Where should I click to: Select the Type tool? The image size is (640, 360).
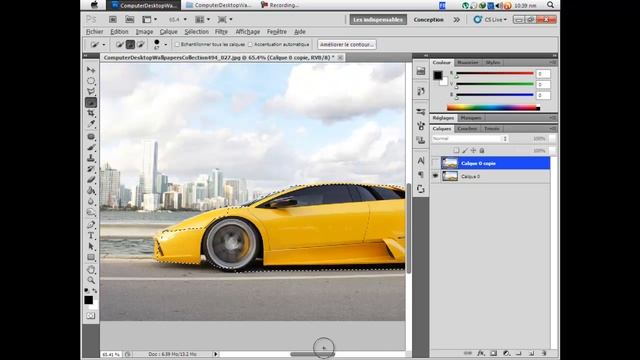91,236
